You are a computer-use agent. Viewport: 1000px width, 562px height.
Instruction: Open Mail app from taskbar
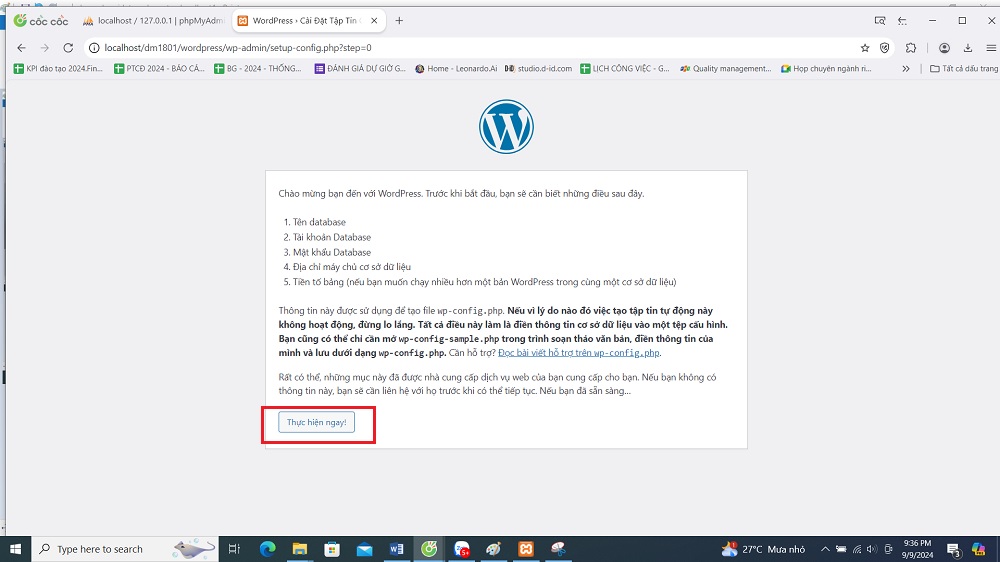point(364,549)
